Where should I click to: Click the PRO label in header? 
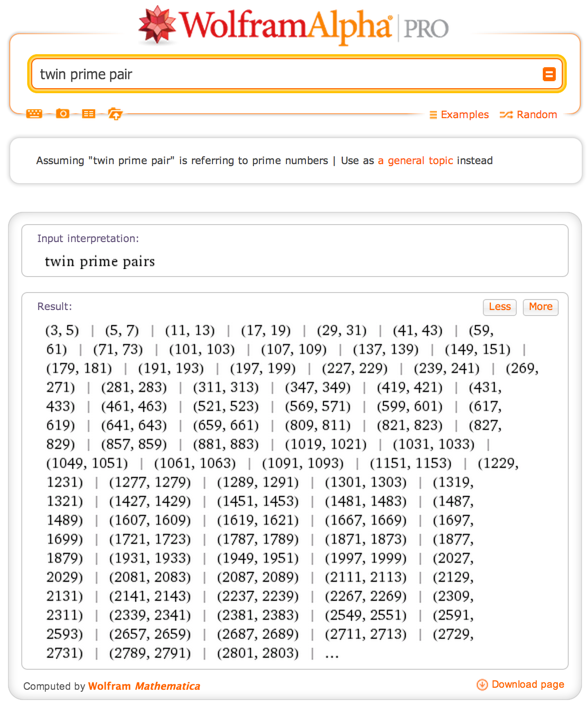point(426,29)
